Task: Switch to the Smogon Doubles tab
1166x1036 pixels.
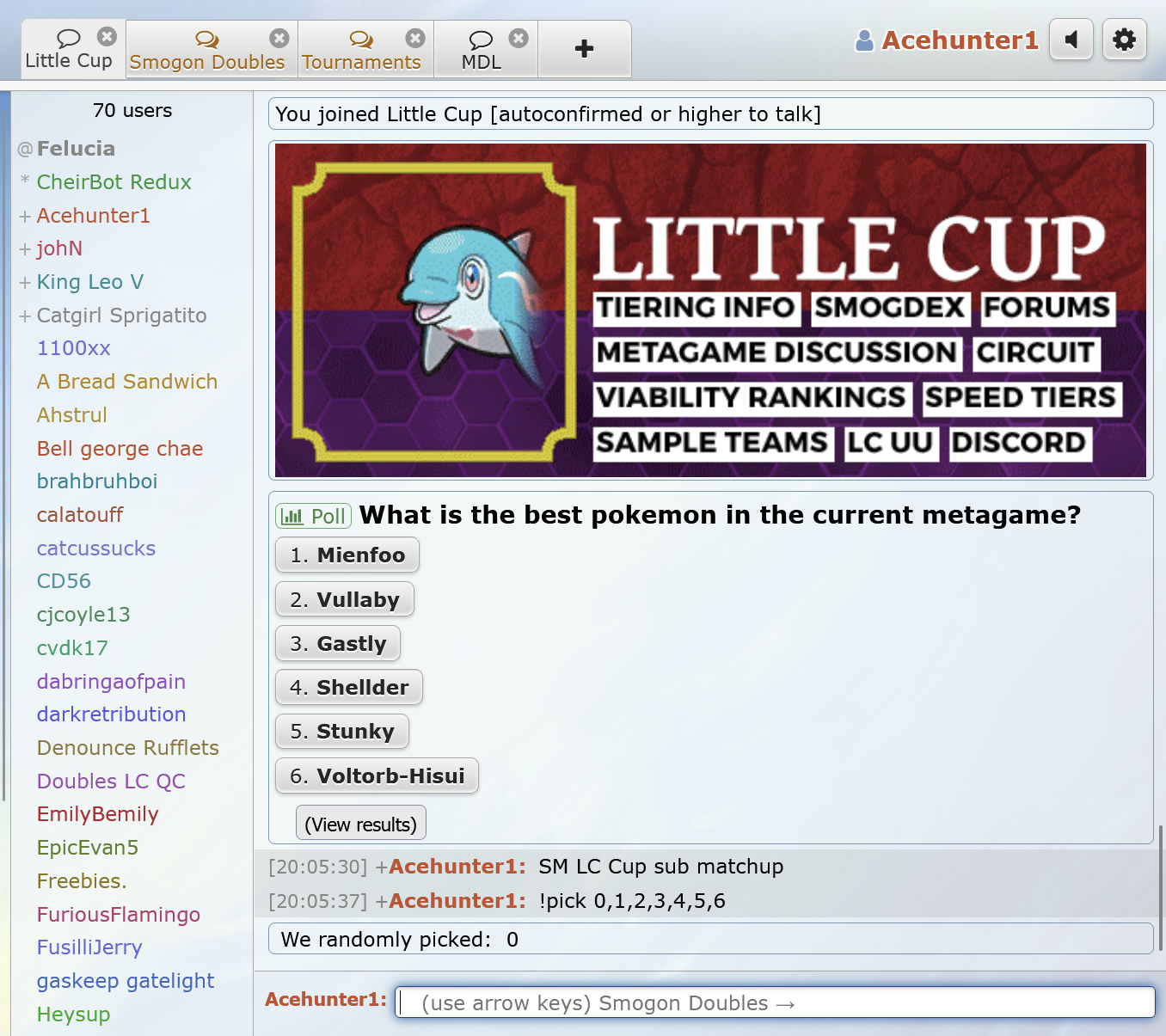Action: click(x=207, y=51)
